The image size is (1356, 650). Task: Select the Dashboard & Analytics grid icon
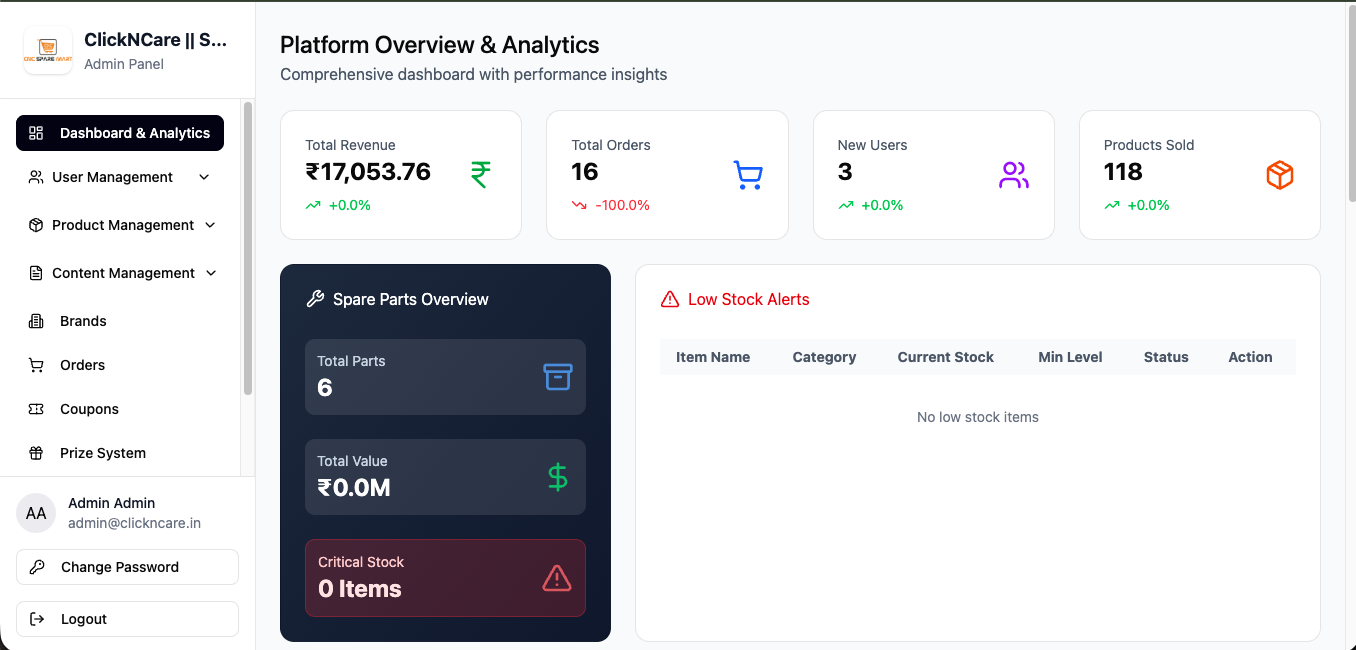36,132
